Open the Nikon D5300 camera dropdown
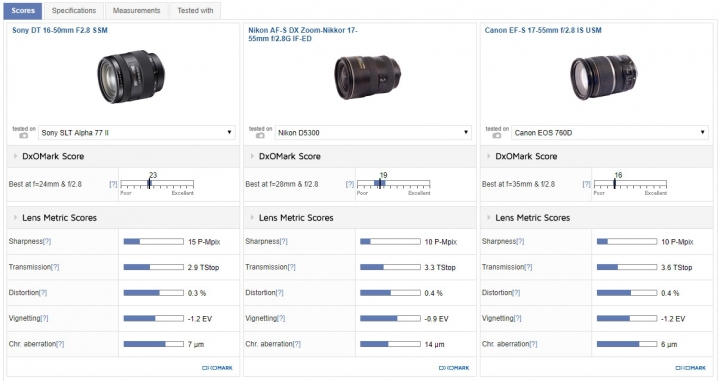The width and height of the screenshot is (720, 381). 373,133
